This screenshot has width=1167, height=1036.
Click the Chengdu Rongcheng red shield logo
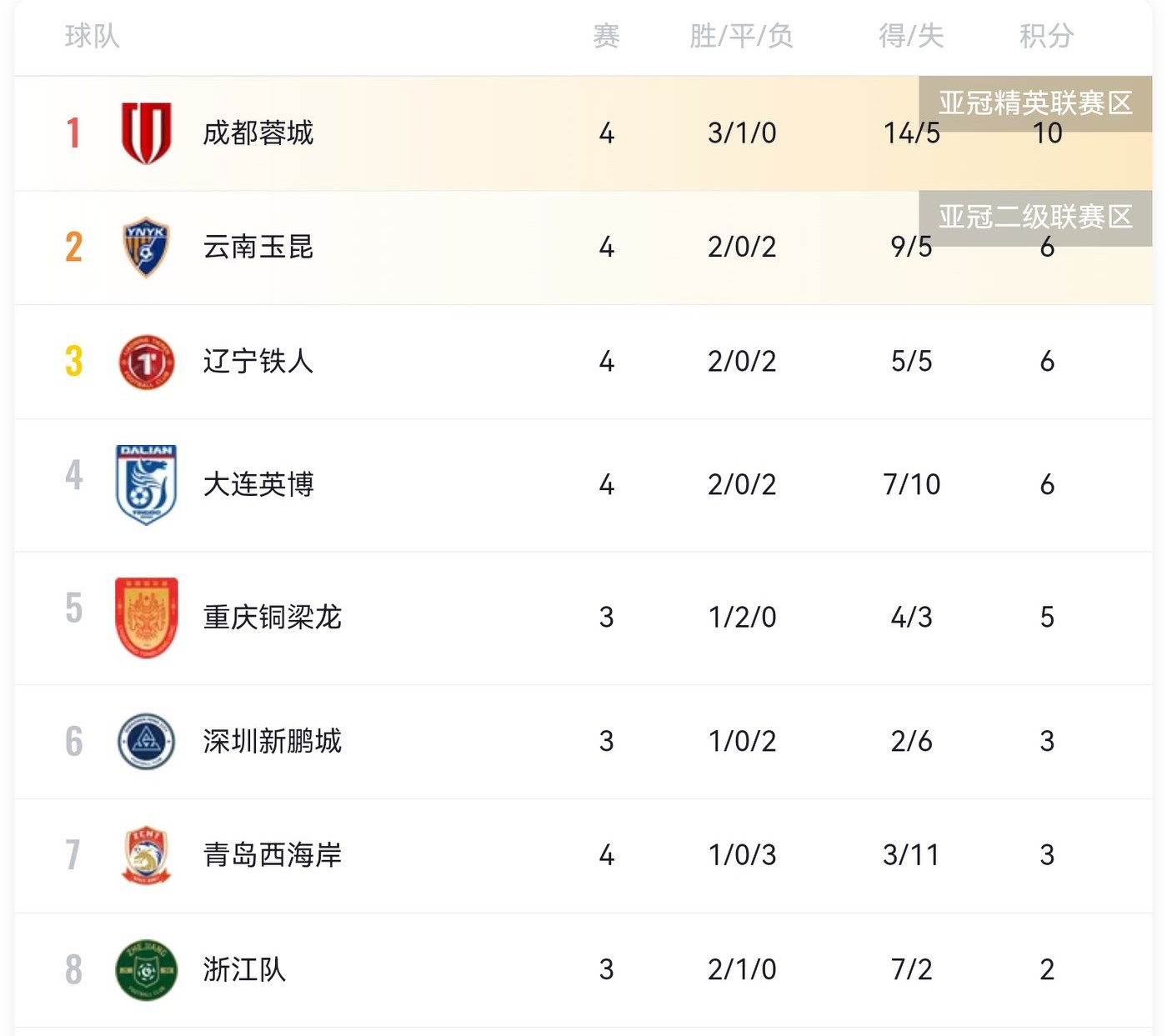pyautogui.click(x=146, y=133)
